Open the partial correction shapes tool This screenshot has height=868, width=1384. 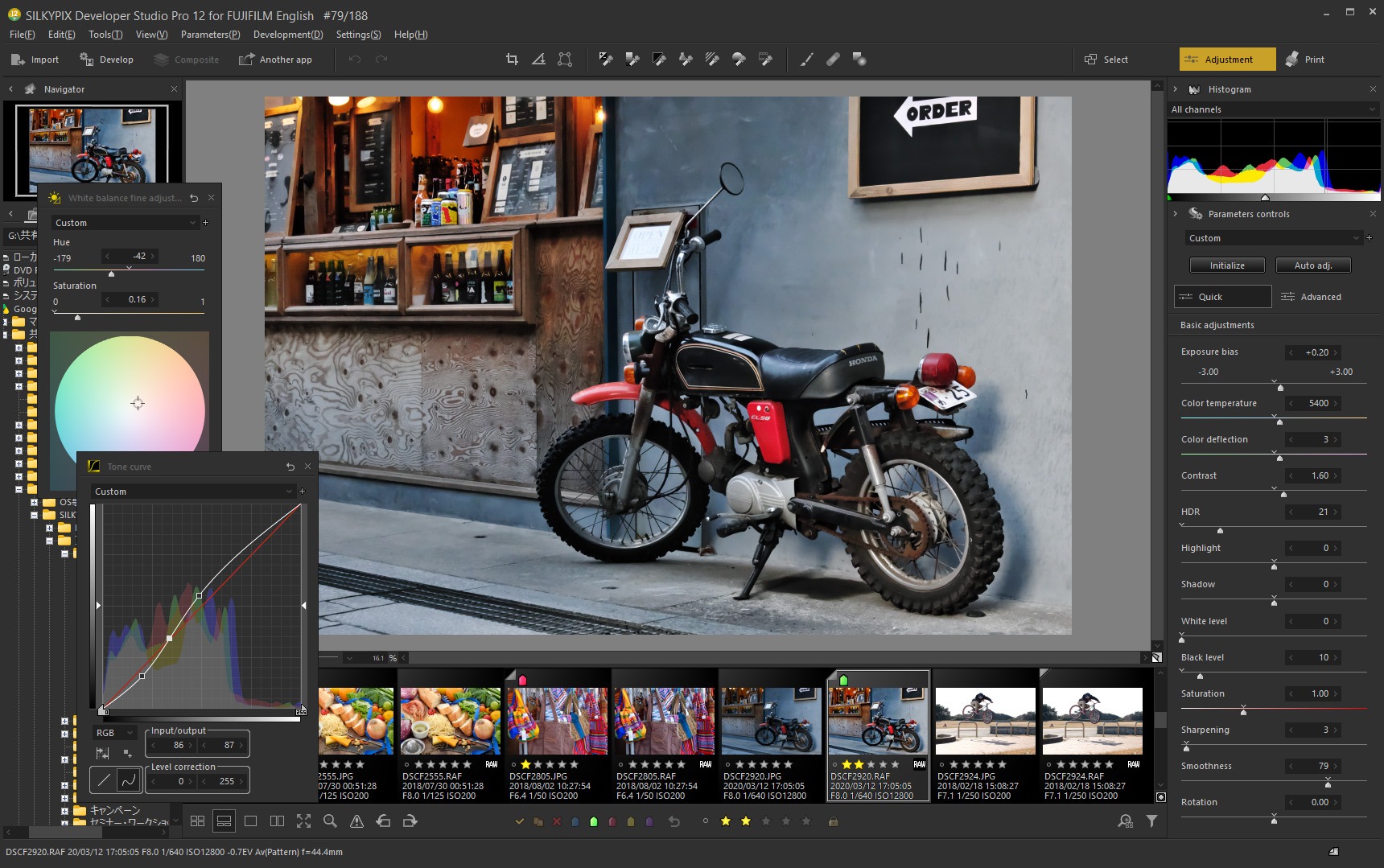pos(859,59)
